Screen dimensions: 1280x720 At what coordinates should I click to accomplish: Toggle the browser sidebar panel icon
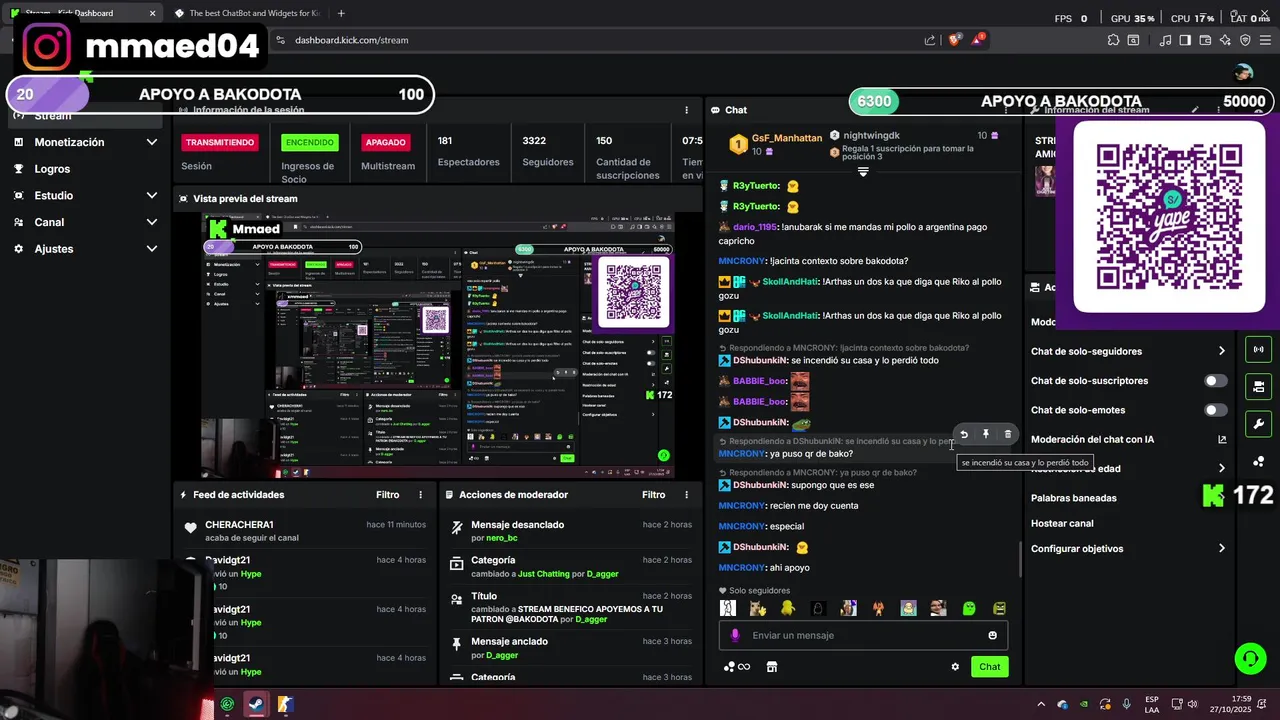[x=1185, y=40]
